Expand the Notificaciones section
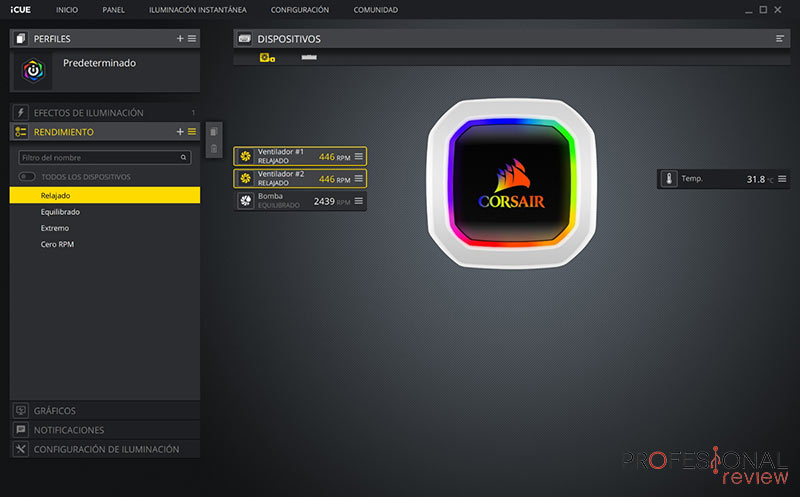 pyautogui.click(x=105, y=430)
